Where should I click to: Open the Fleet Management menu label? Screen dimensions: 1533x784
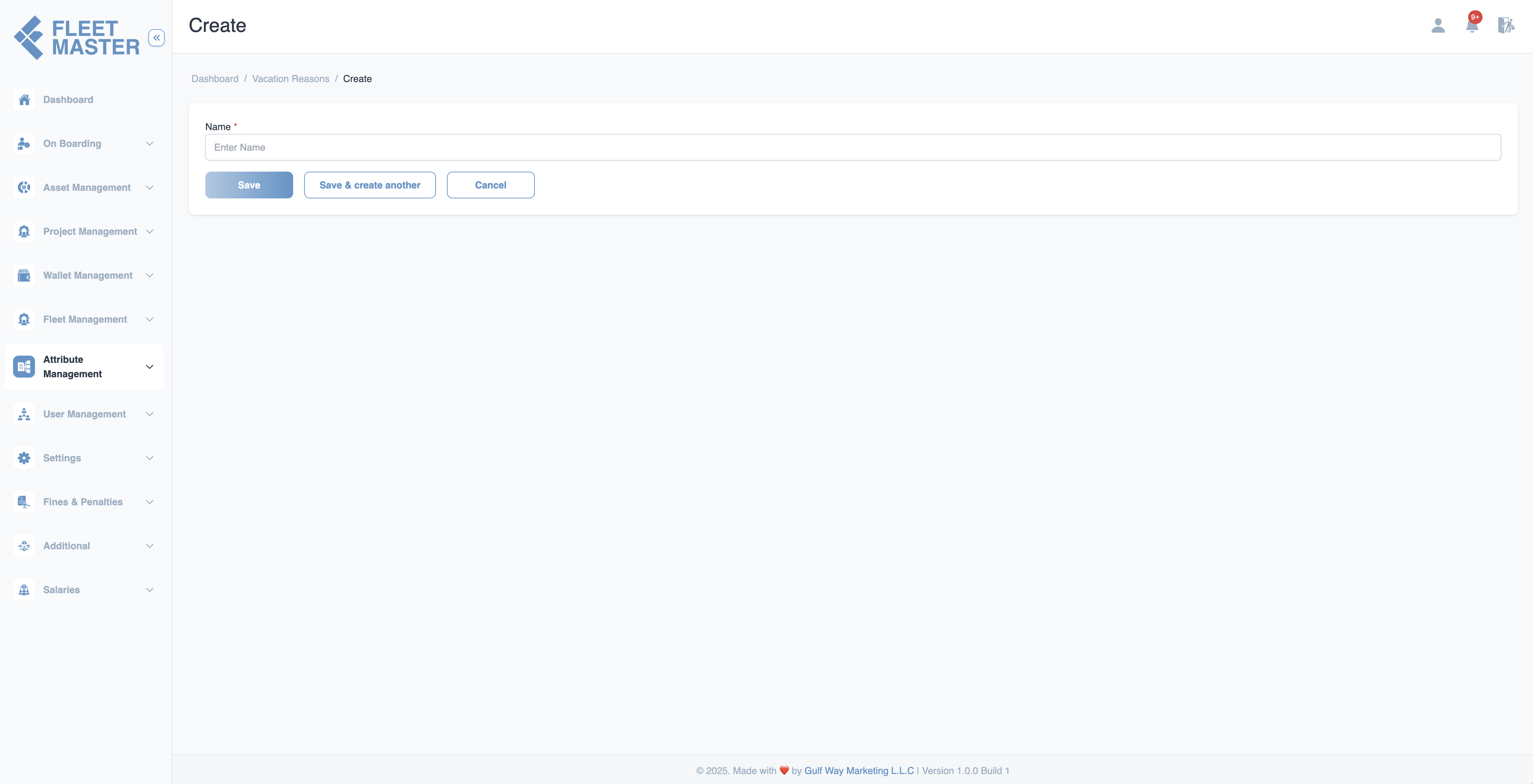[x=85, y=320]
